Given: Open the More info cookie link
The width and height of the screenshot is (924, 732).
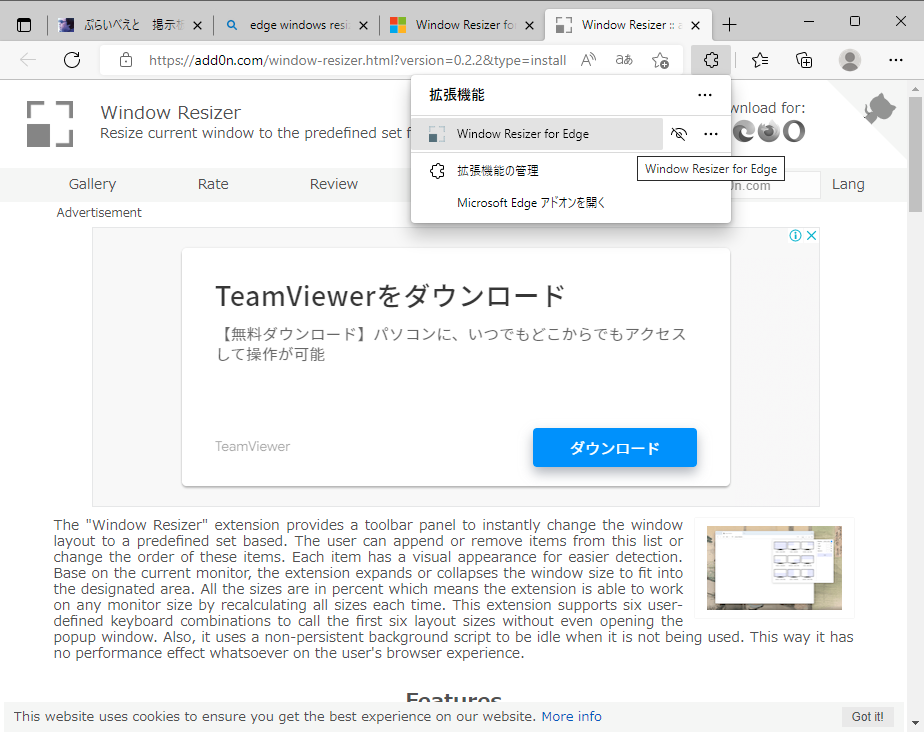Looking at the screenshot, I should [x=571, y=716].
